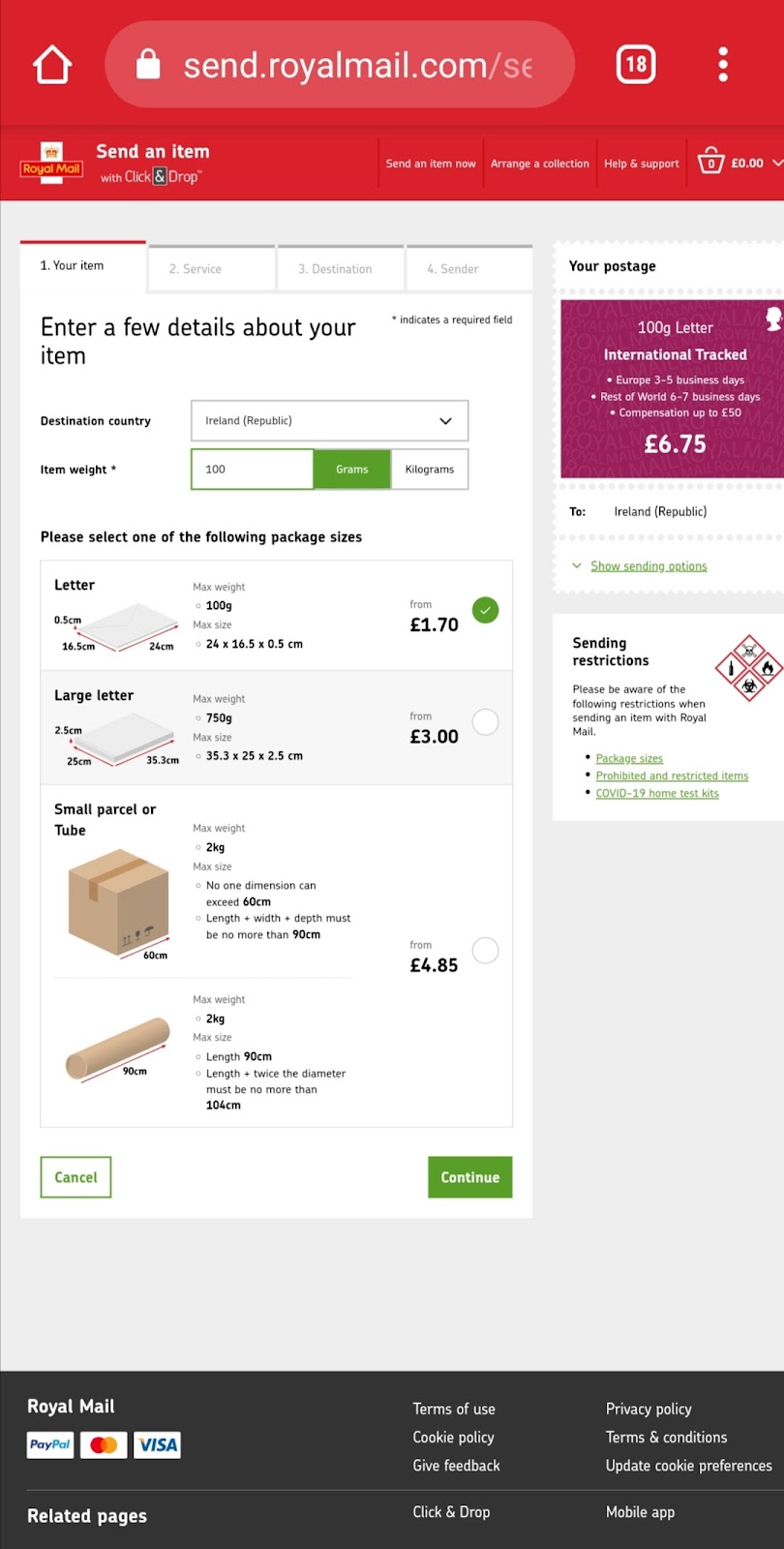Click the hazard warning diamonds icon

point(748,668)
